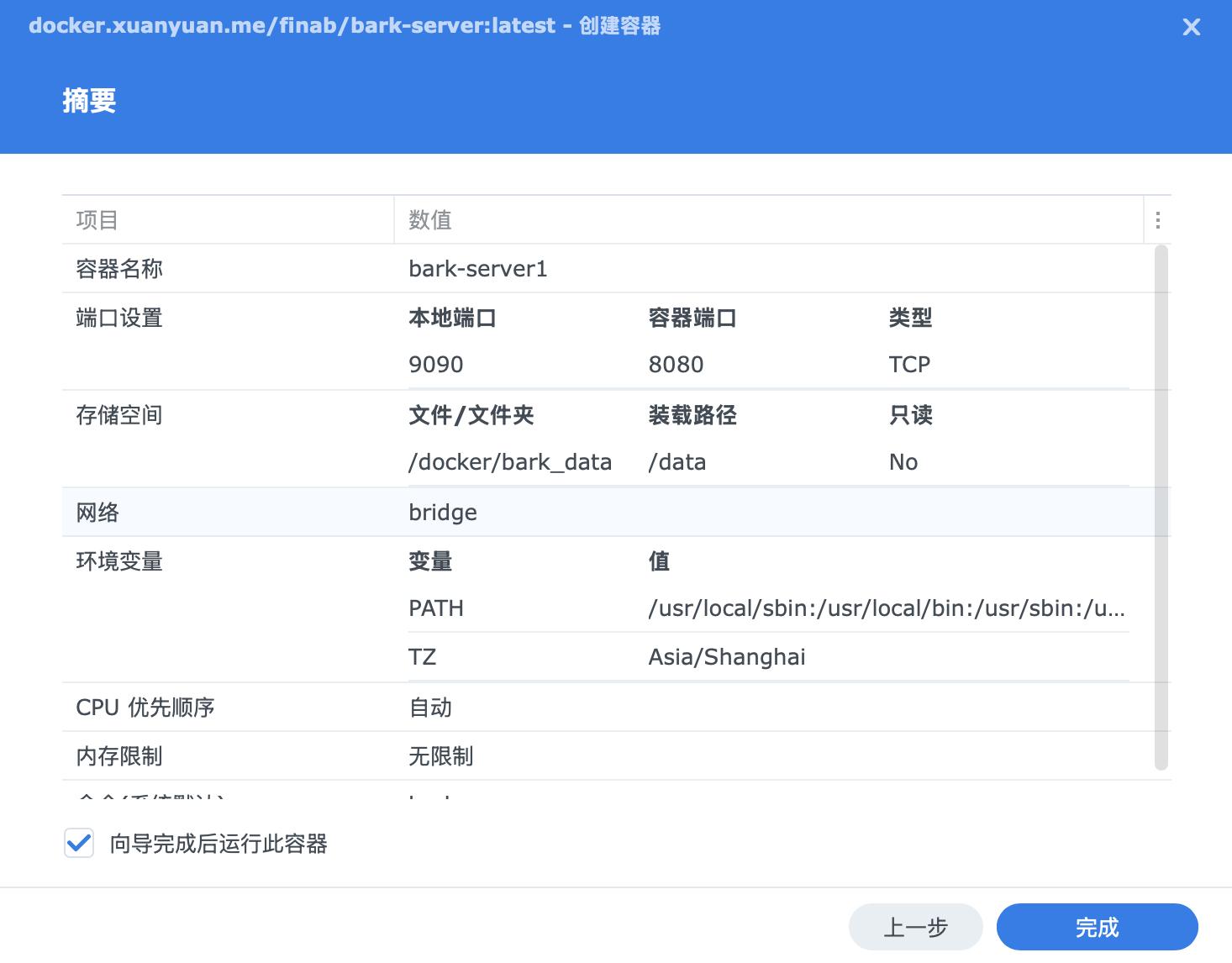Click the 自动 CPU priority value
The image size is (1232, 963).
(x=430, y=708)
